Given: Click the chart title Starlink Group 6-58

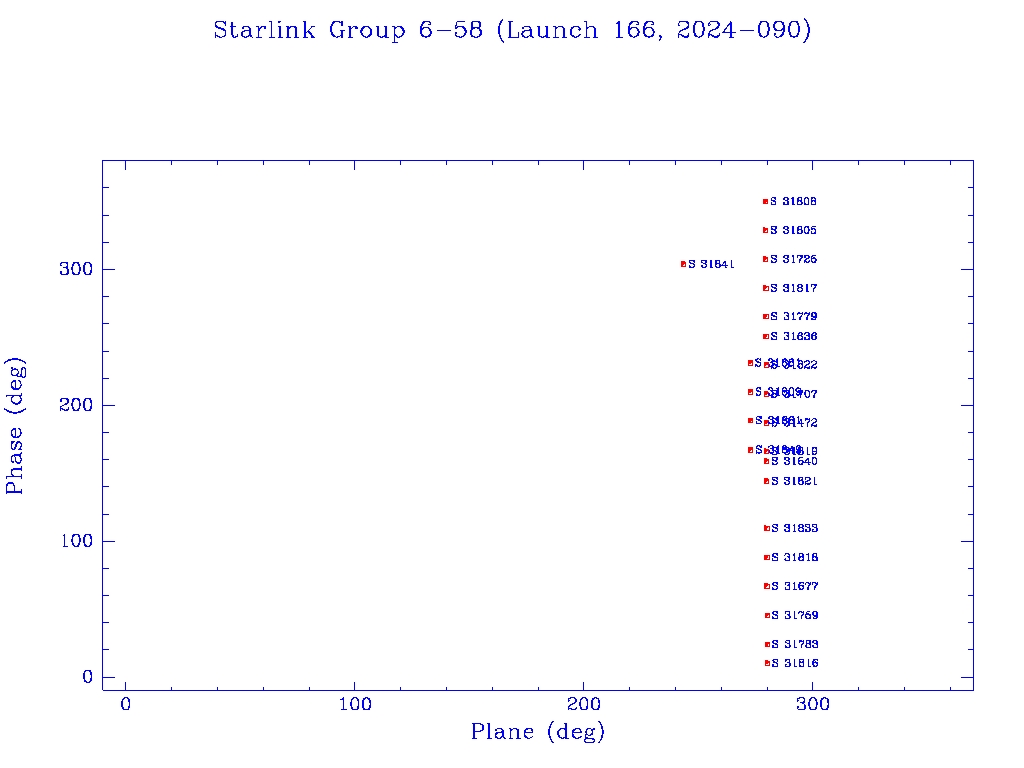Looking at the screenshot, I should point(512,30).
